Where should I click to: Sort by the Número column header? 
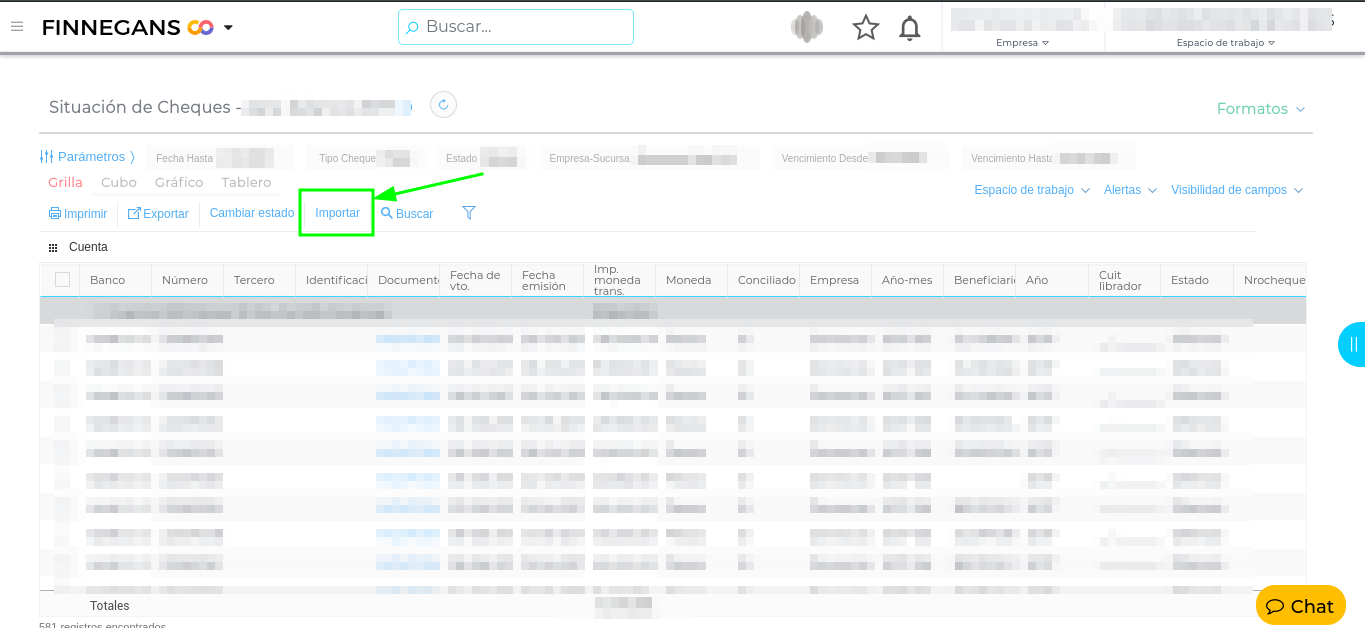187,280
